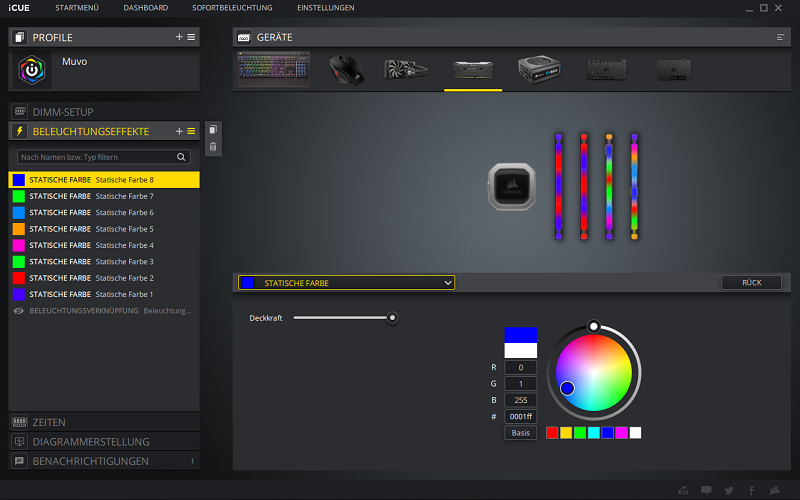
Task: Click the search magnifier icon
Action: pyautogui.click(x=181, y=157)
